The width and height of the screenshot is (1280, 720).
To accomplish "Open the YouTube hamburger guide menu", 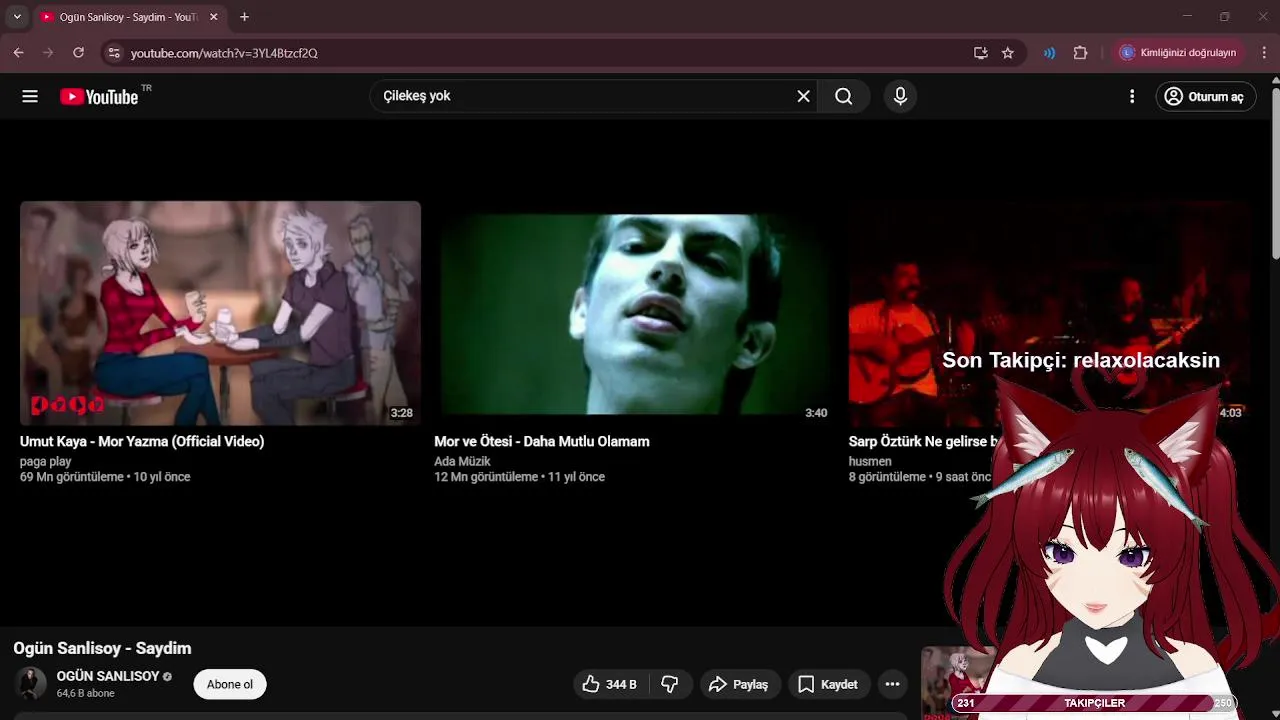I will (30, 96).
